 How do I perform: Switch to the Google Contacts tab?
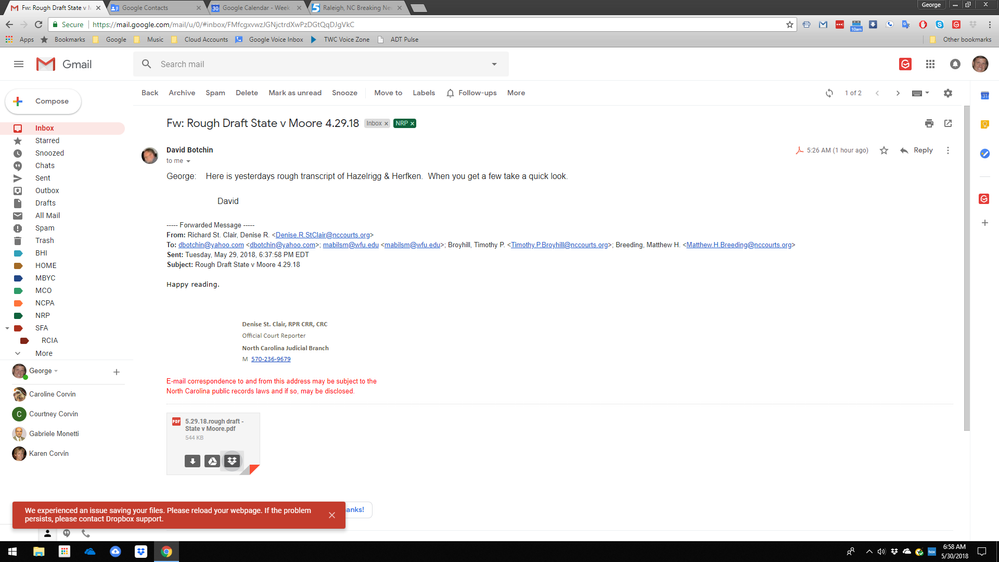tap(155, 8)
